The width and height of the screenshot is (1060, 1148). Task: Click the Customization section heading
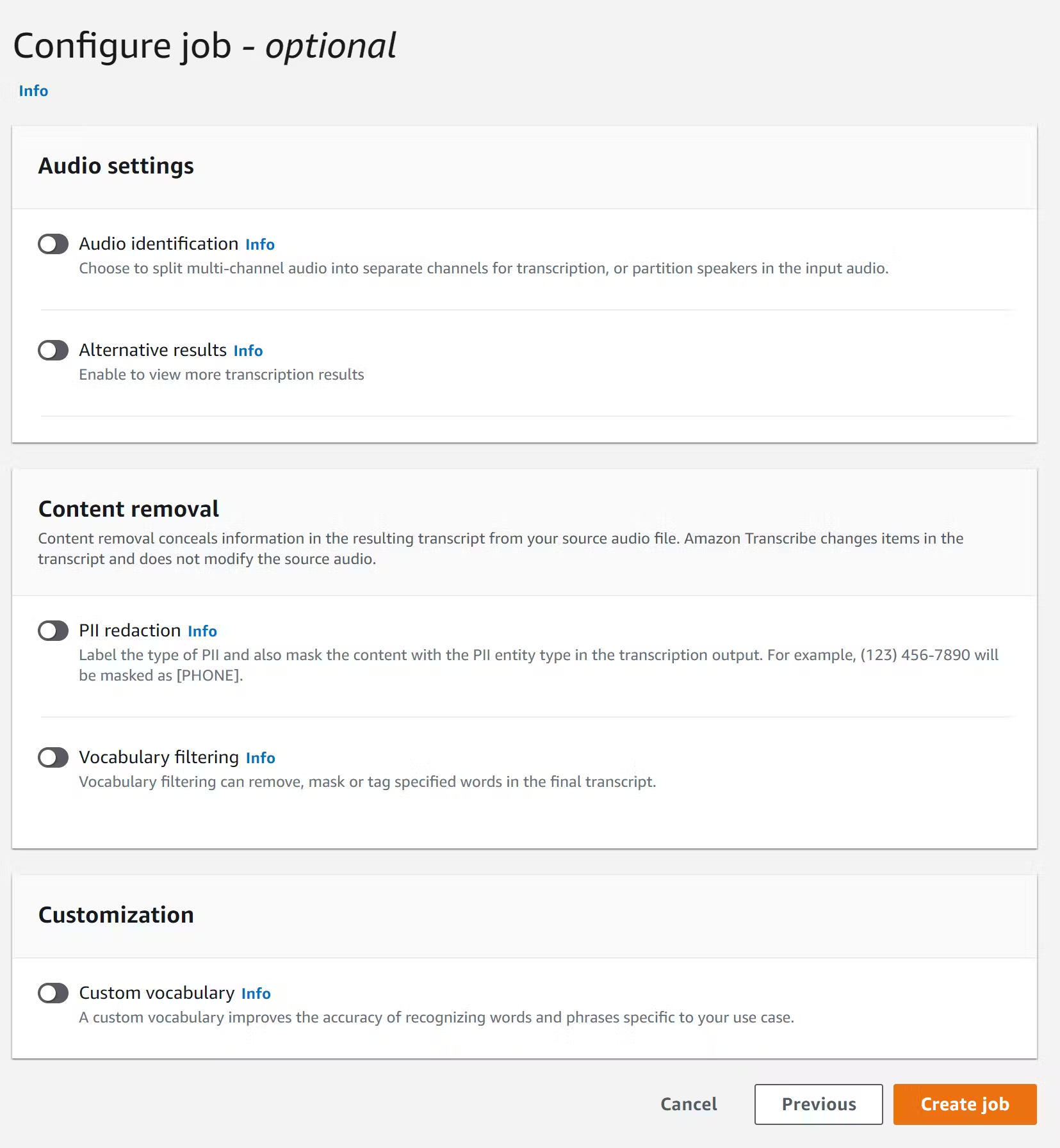pyautogui.click(x=116, y=915)
